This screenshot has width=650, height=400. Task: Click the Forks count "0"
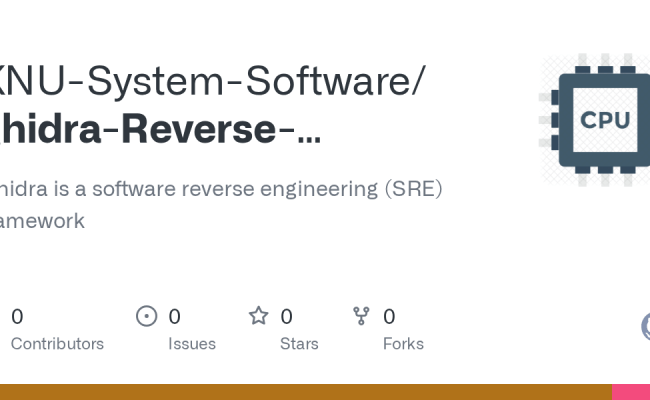click(389, 317)
